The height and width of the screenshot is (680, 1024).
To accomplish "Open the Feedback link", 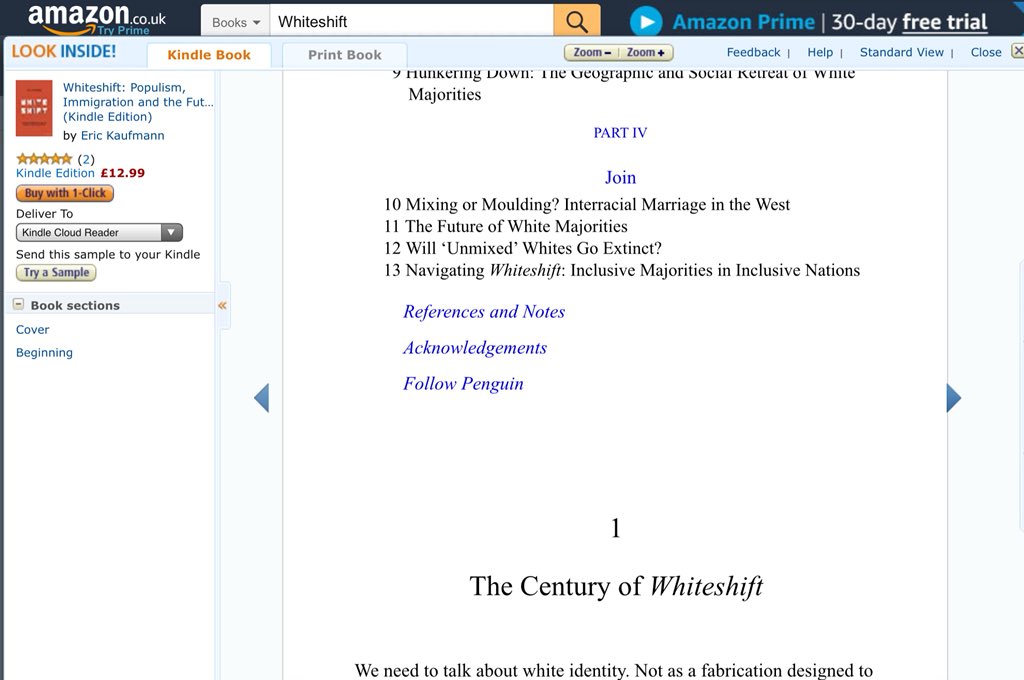I will pos(753,52).
